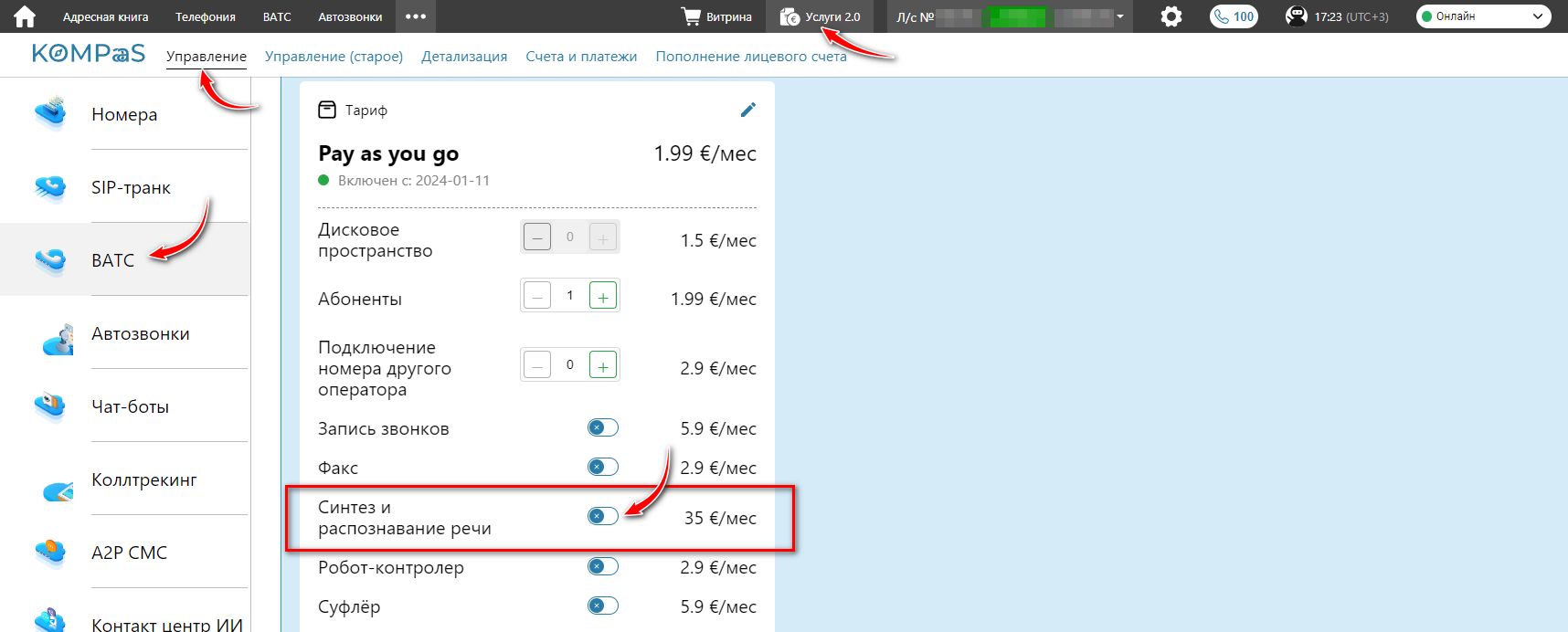Enable the Суфлёр toggle

[603, 606]
